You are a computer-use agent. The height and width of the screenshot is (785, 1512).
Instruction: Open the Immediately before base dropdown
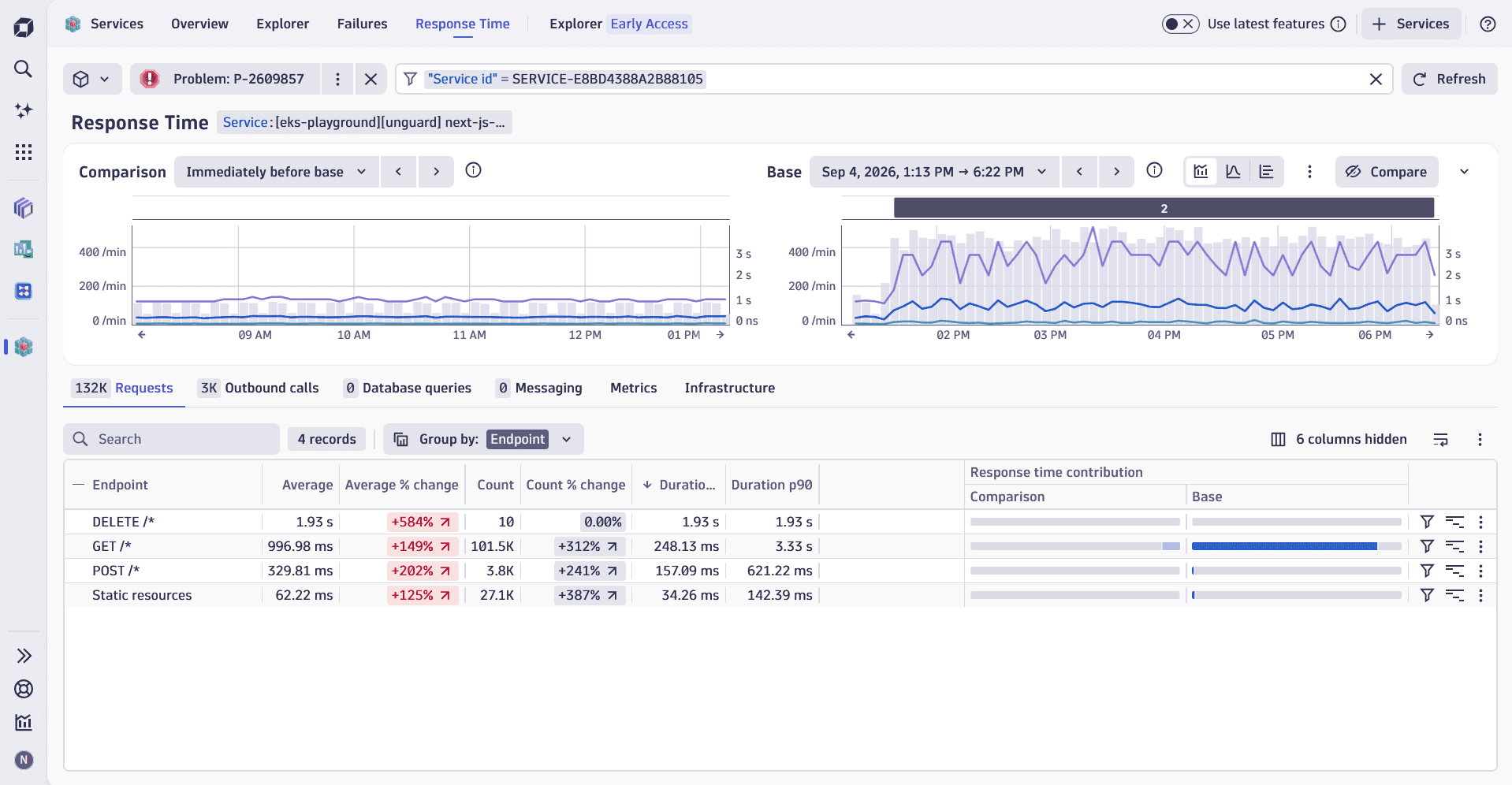[276, 172]
